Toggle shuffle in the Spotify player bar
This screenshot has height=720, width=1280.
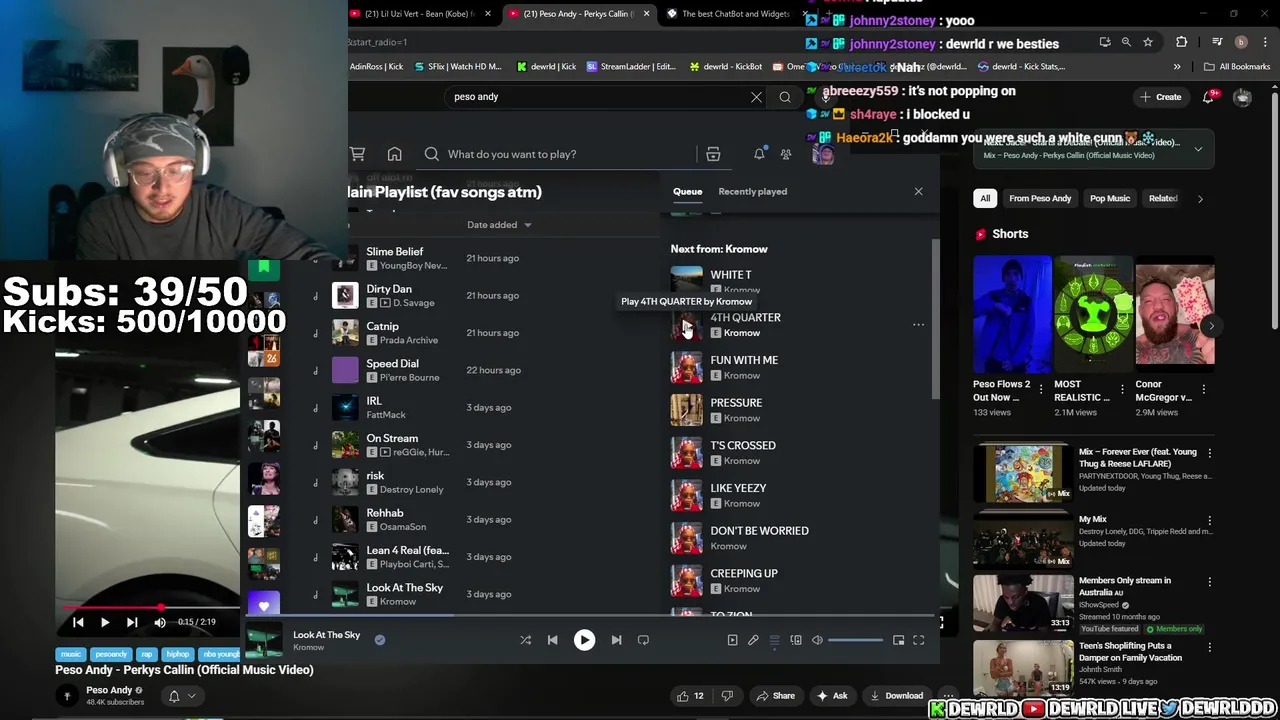click(x=525, y=640)
